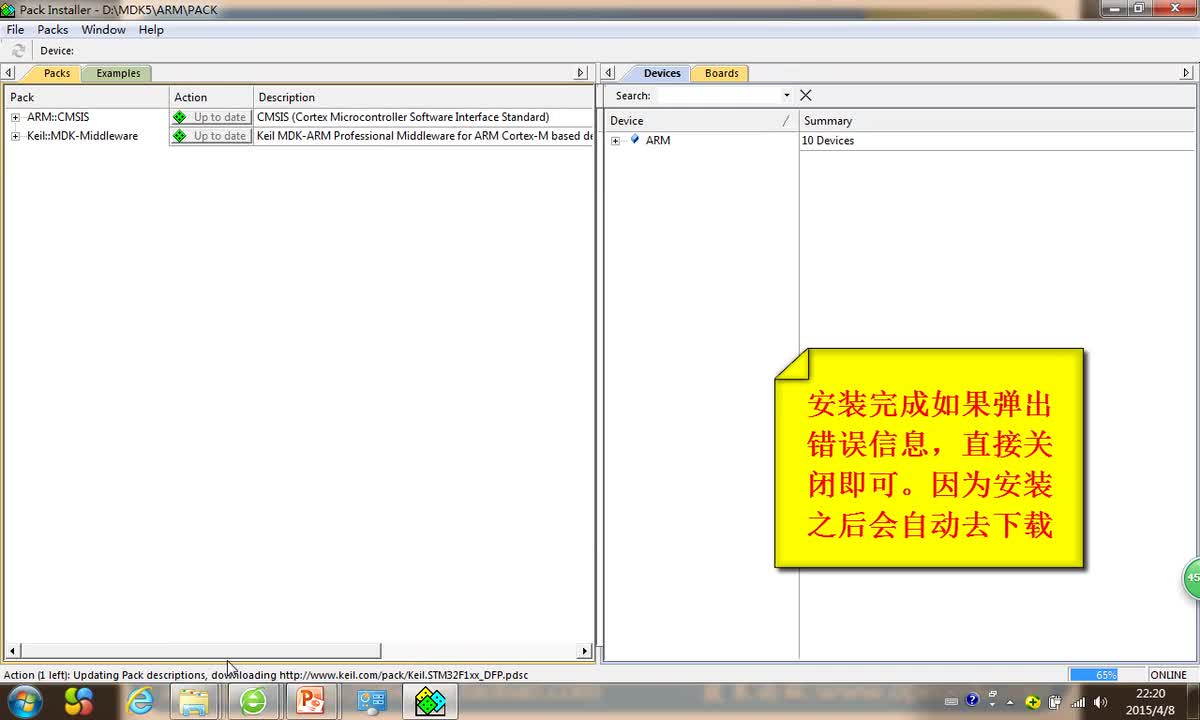Click Up to date button for ARM::CMSIS
This screenshot has height=720, width=1200.
click(211, 117)
